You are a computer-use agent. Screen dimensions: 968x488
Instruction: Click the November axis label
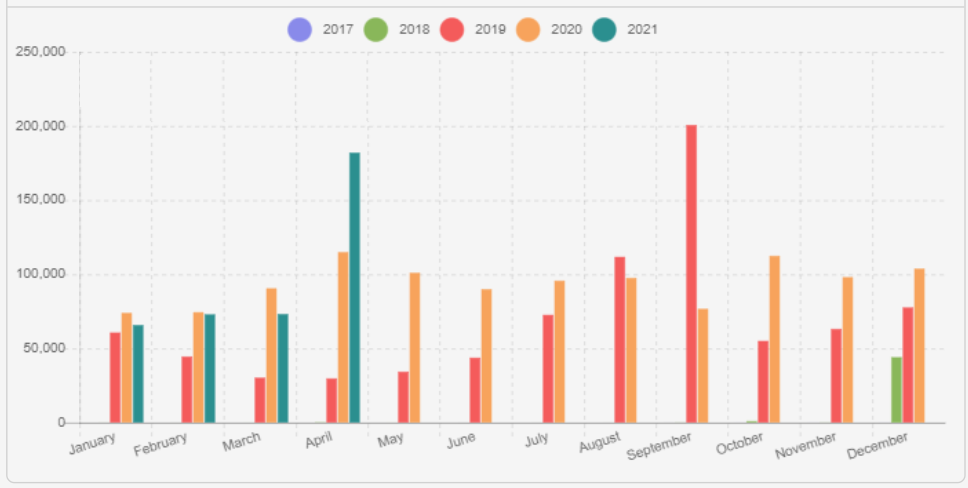pyautogui.click(x=806, y=445)
